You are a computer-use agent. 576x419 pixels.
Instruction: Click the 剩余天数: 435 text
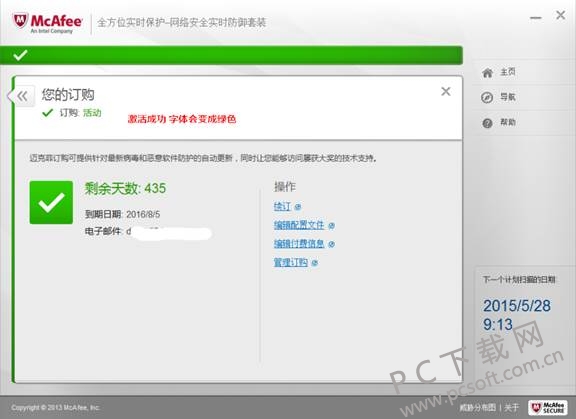(125, 188)
